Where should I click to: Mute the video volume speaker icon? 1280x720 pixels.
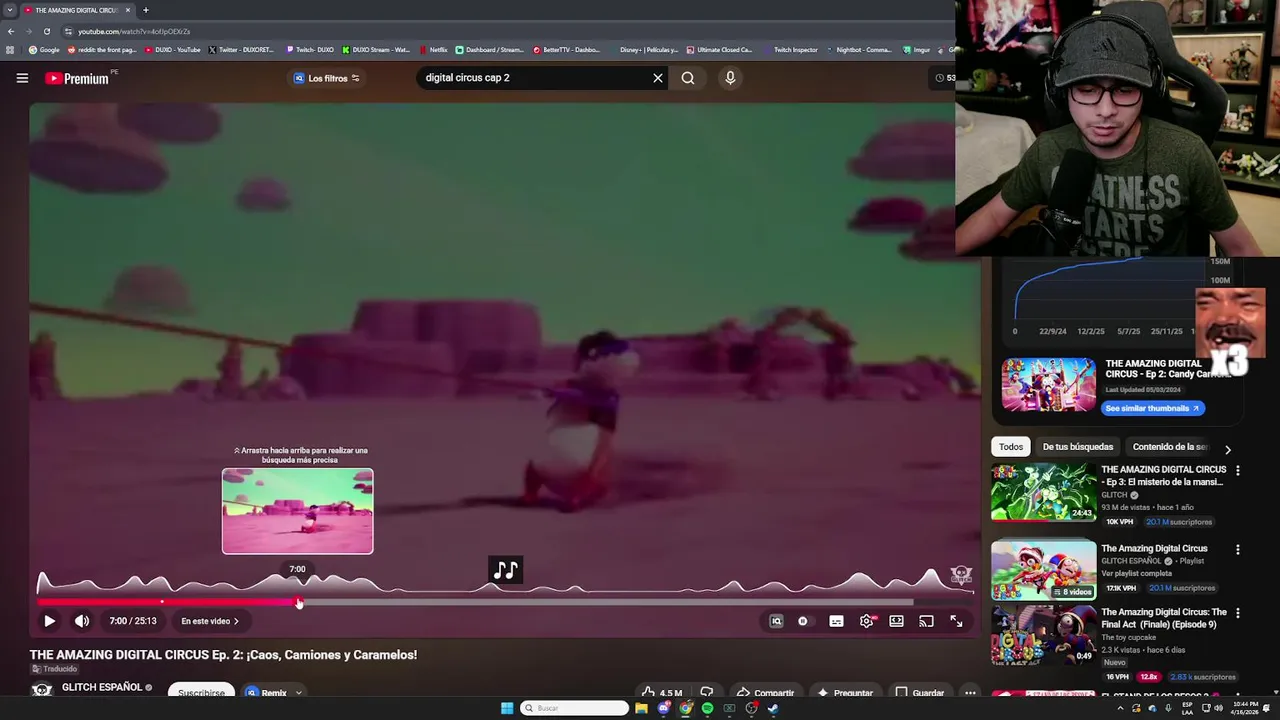click(82, 621)
